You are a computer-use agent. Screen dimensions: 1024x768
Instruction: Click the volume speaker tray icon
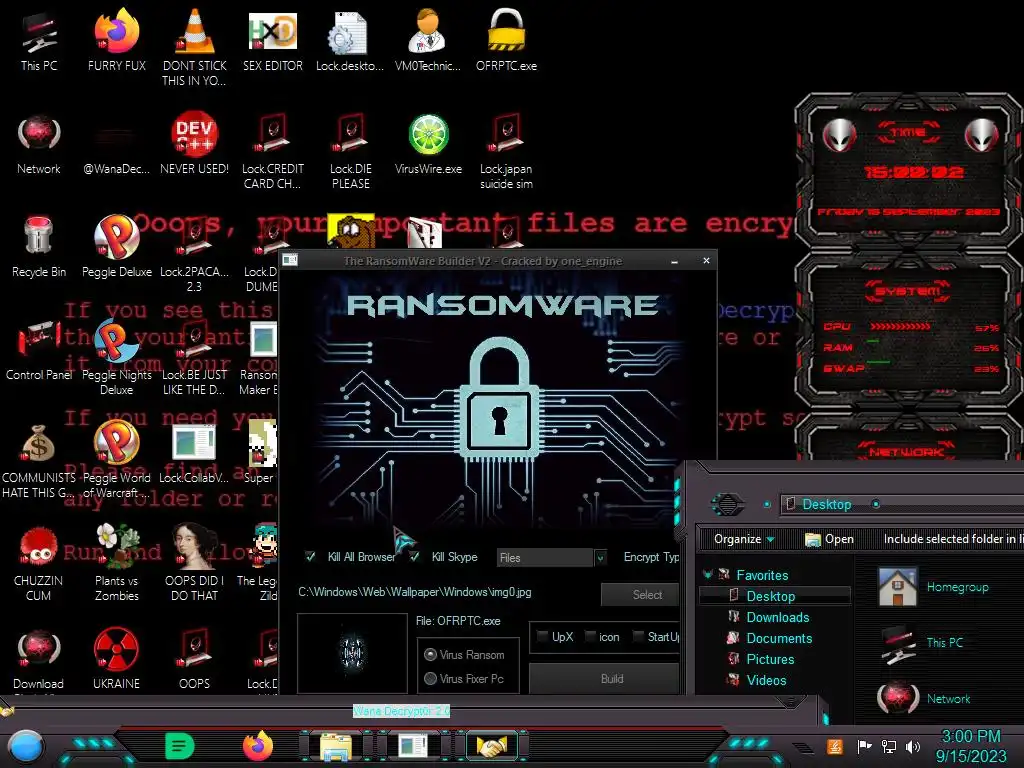913,746
